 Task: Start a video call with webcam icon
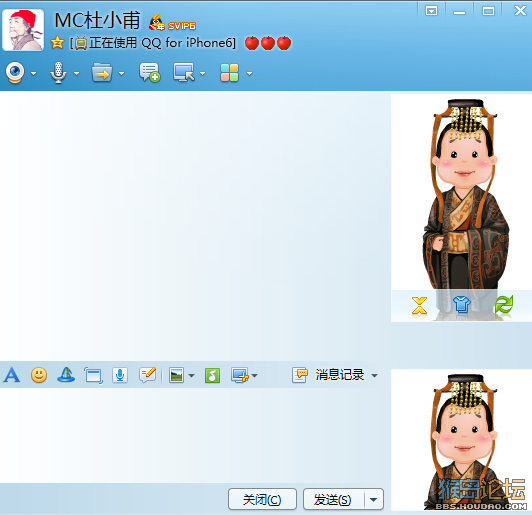(15, 73)
